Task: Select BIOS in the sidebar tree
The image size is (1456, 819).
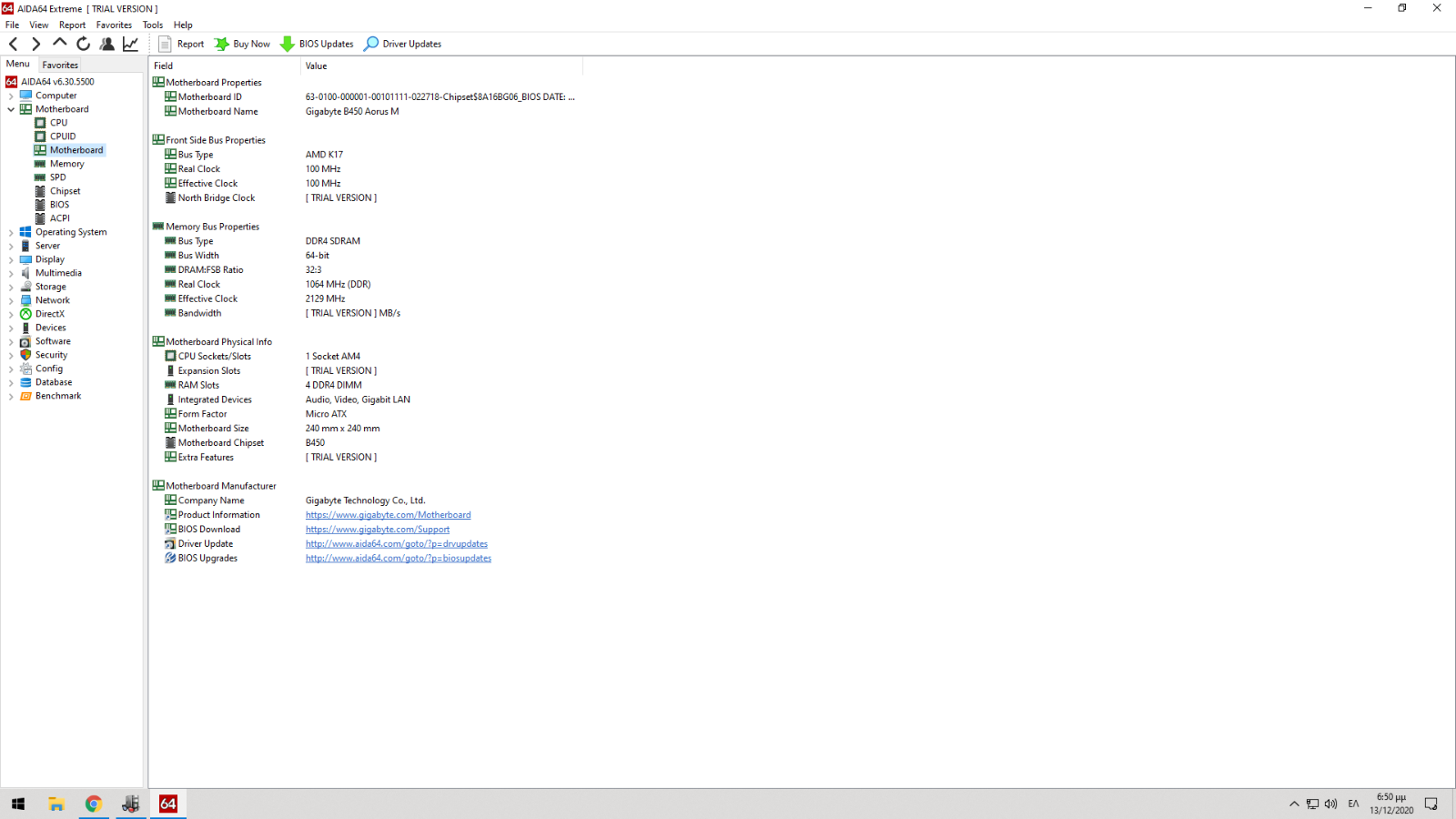Action: pos(59,205)
